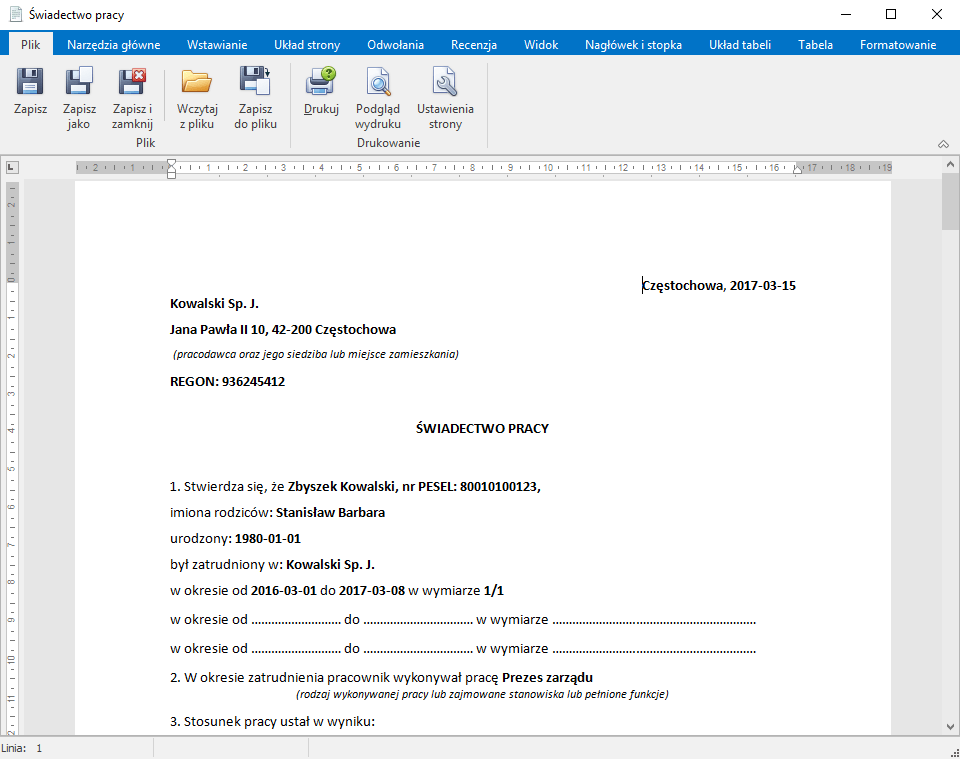Image resolution: width=960 pixels, height=759 pixels.
Task: Click the Zapisz jako icon
Action: point(79,82)
